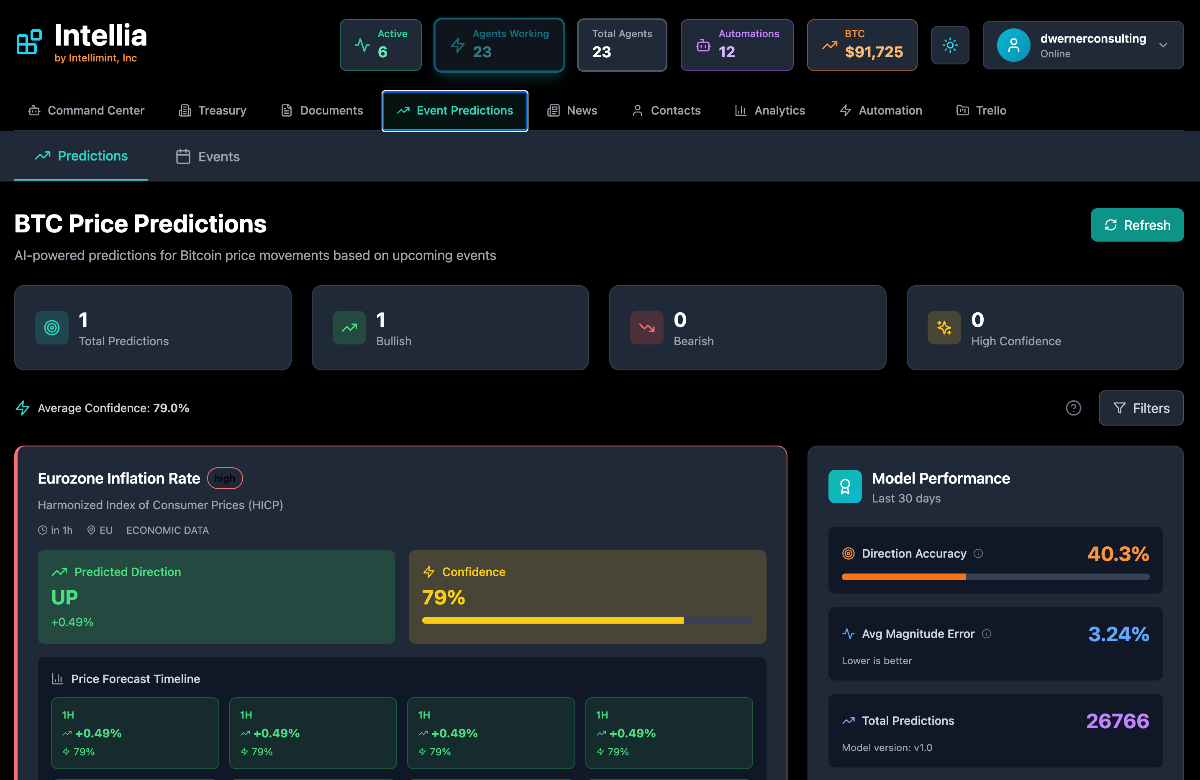Click the Bearish downtrend icon
Viewport: 1200px width, 780px height.
pos(646,327)
